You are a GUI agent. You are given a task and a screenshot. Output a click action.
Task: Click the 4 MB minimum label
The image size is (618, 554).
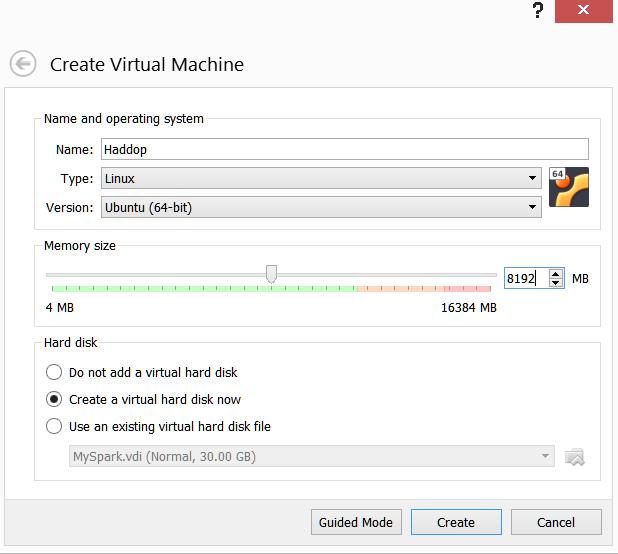coord(60,307)
